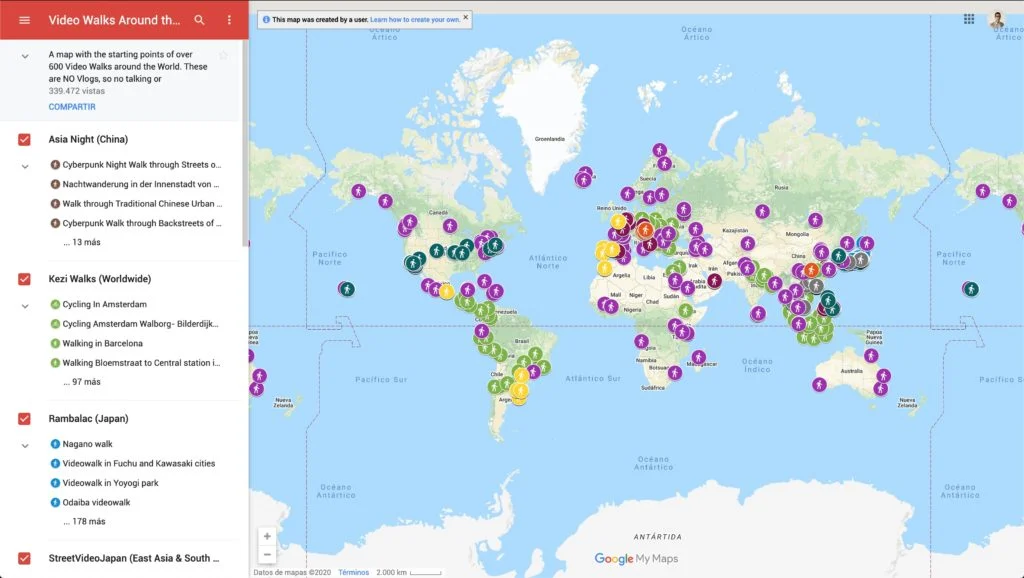Collapse the Rambalac (Japan) item list

[x=25, y=445]
